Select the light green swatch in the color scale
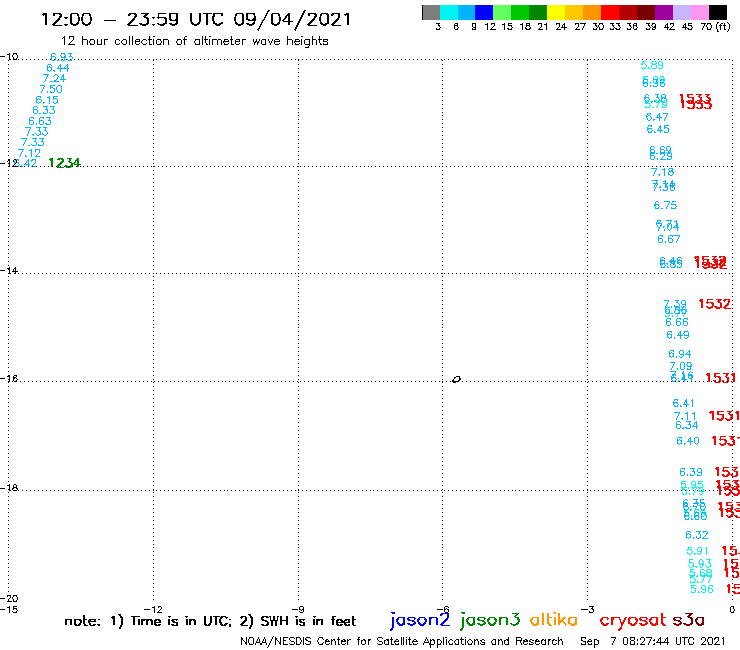The image size is (740, 650). pos(502,12)
